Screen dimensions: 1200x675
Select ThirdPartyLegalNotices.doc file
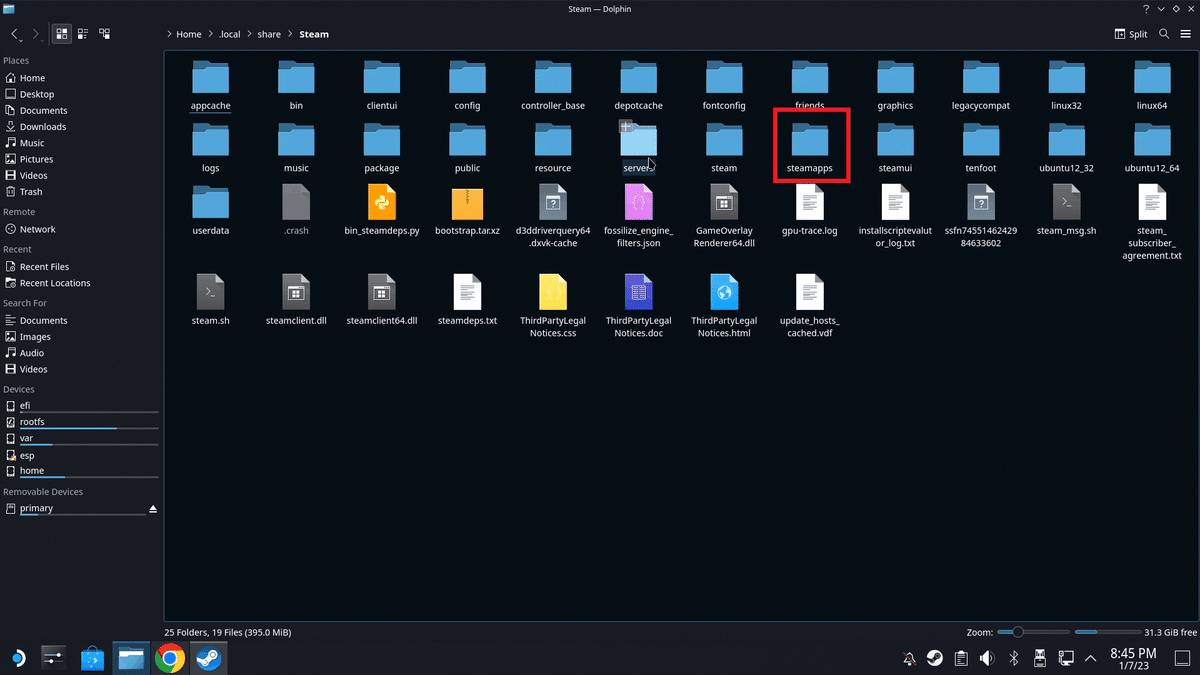pos(638,306)
